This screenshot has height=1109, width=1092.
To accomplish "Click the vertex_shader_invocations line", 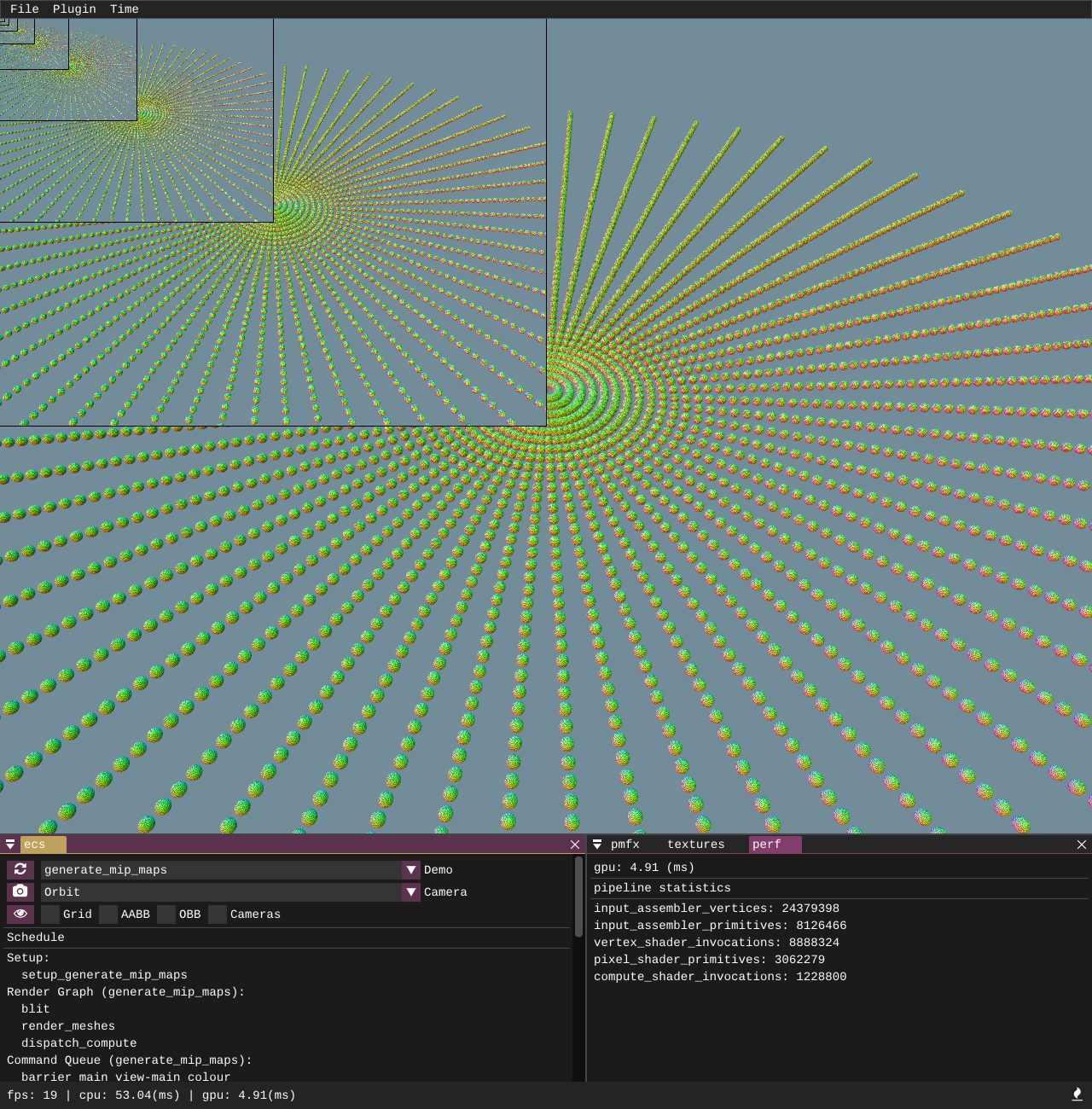I will tap(717, 943).
